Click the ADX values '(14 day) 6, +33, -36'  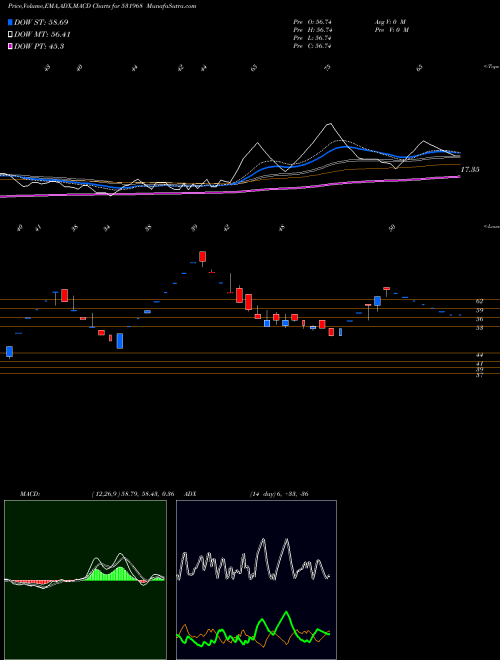coord(279,494)
